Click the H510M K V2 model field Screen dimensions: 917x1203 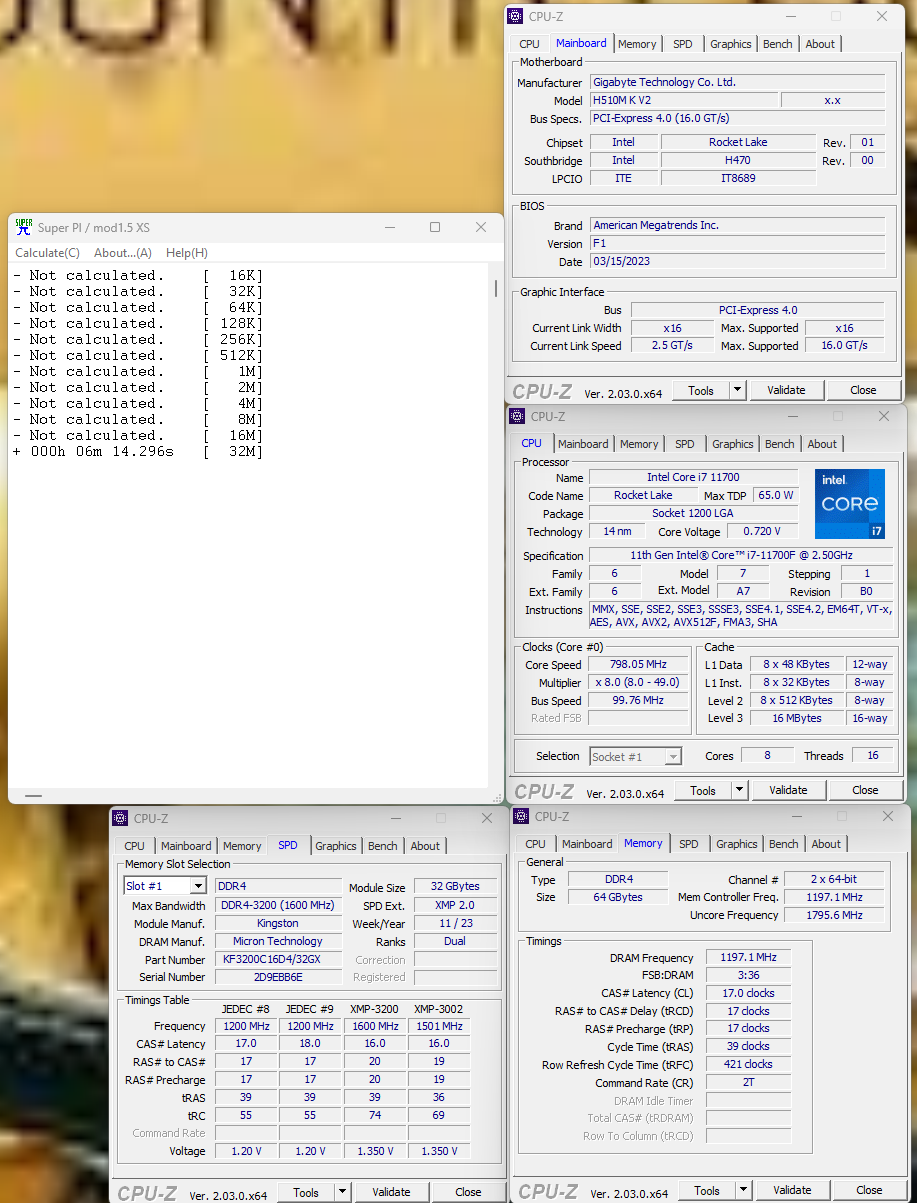click(683, 100)
